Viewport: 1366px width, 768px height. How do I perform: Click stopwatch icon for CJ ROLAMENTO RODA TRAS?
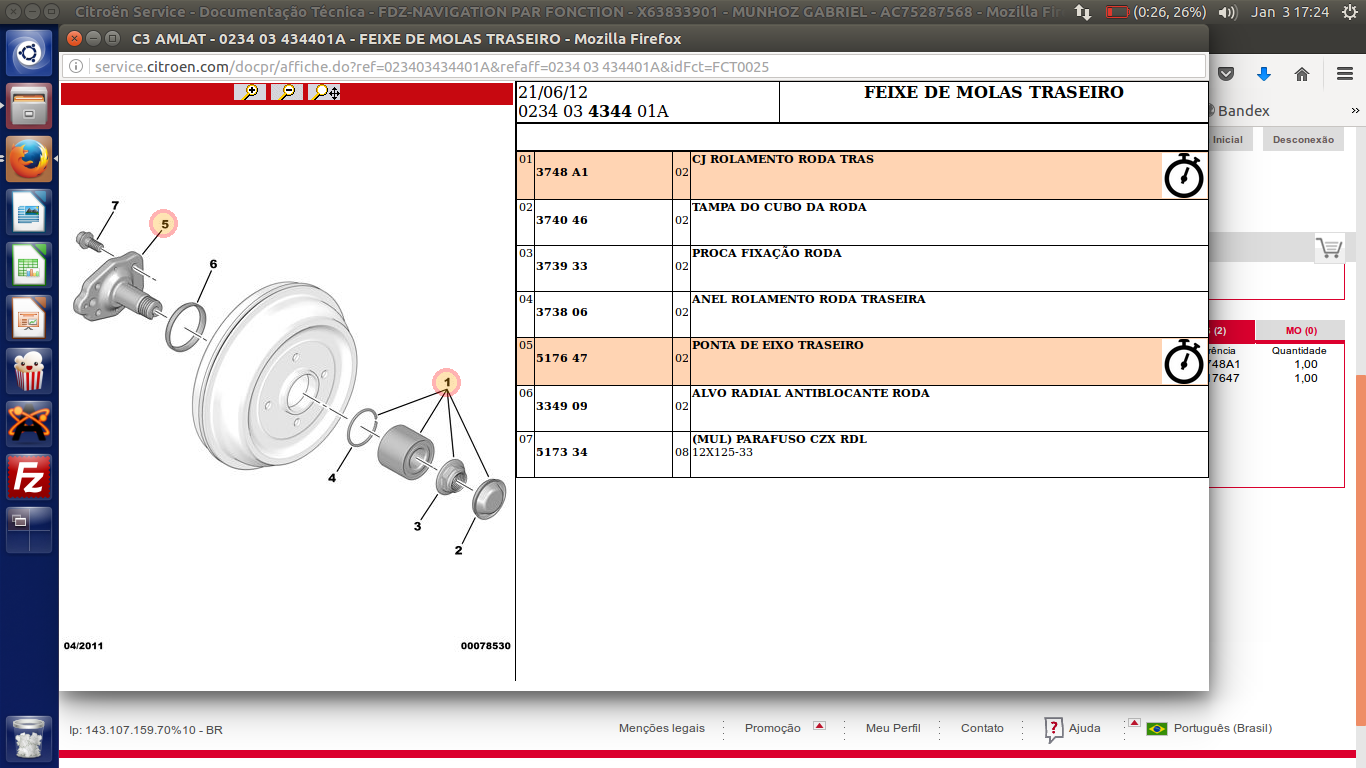pyautogui.click(x=1184, y=176)
